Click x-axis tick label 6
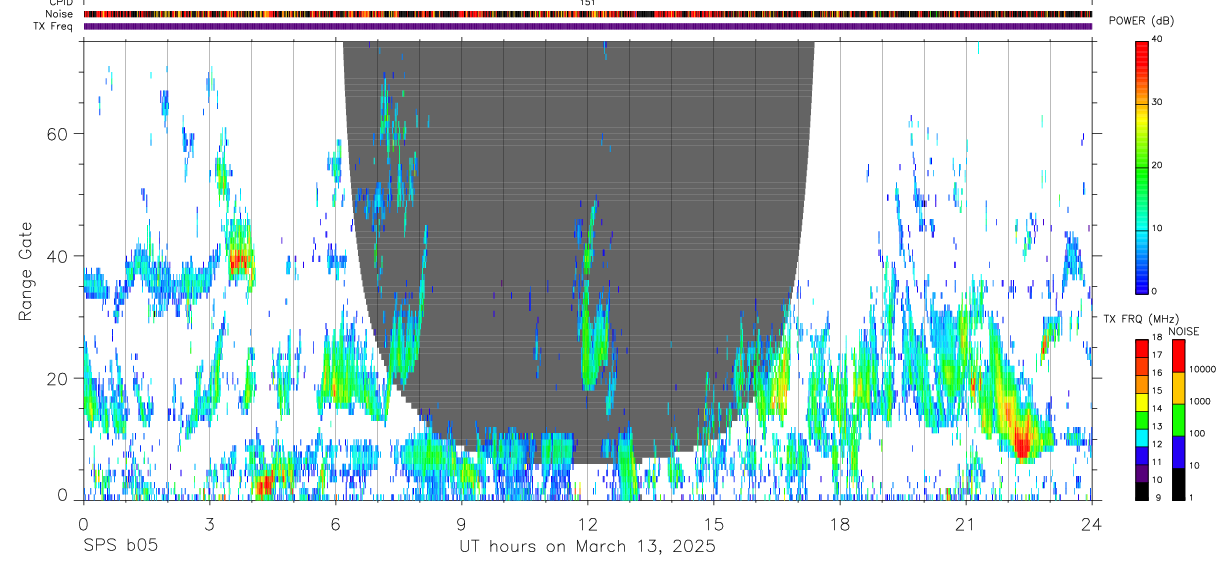Screen dimensions: 1228x567 (335, 523)
